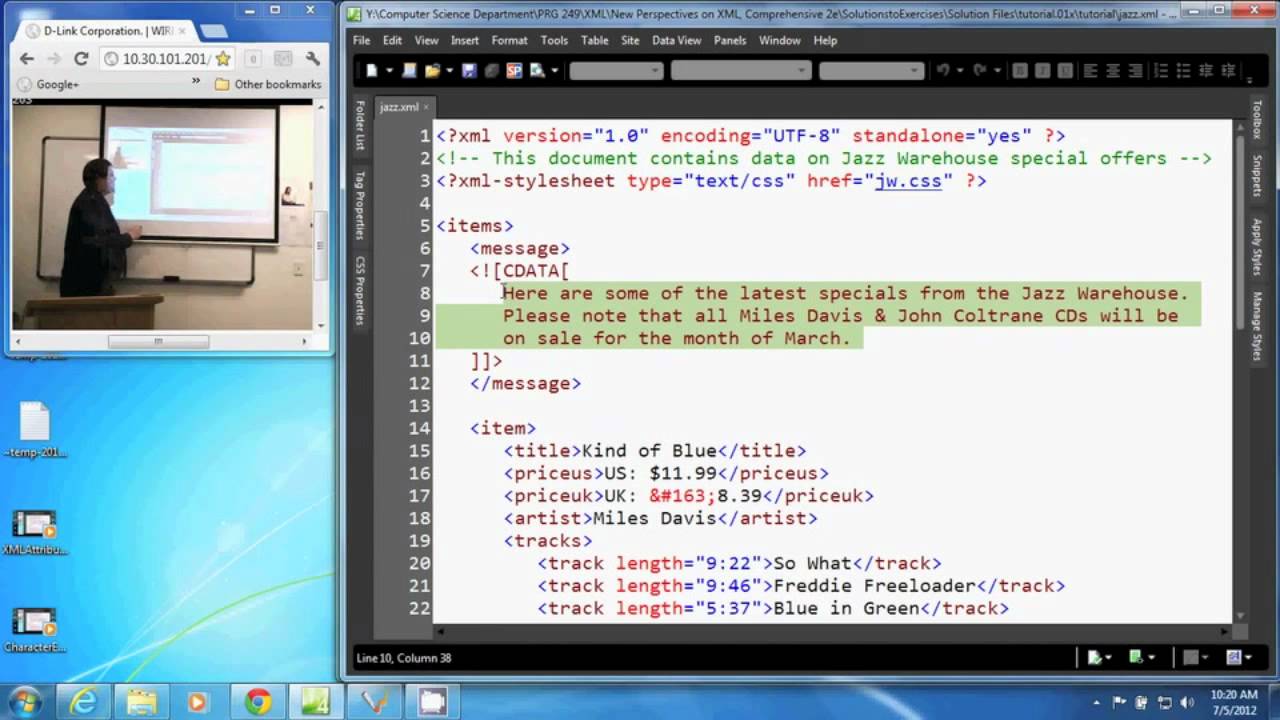Toggle Italic formatting button

pyautogui.click(x=1043, y=70)
